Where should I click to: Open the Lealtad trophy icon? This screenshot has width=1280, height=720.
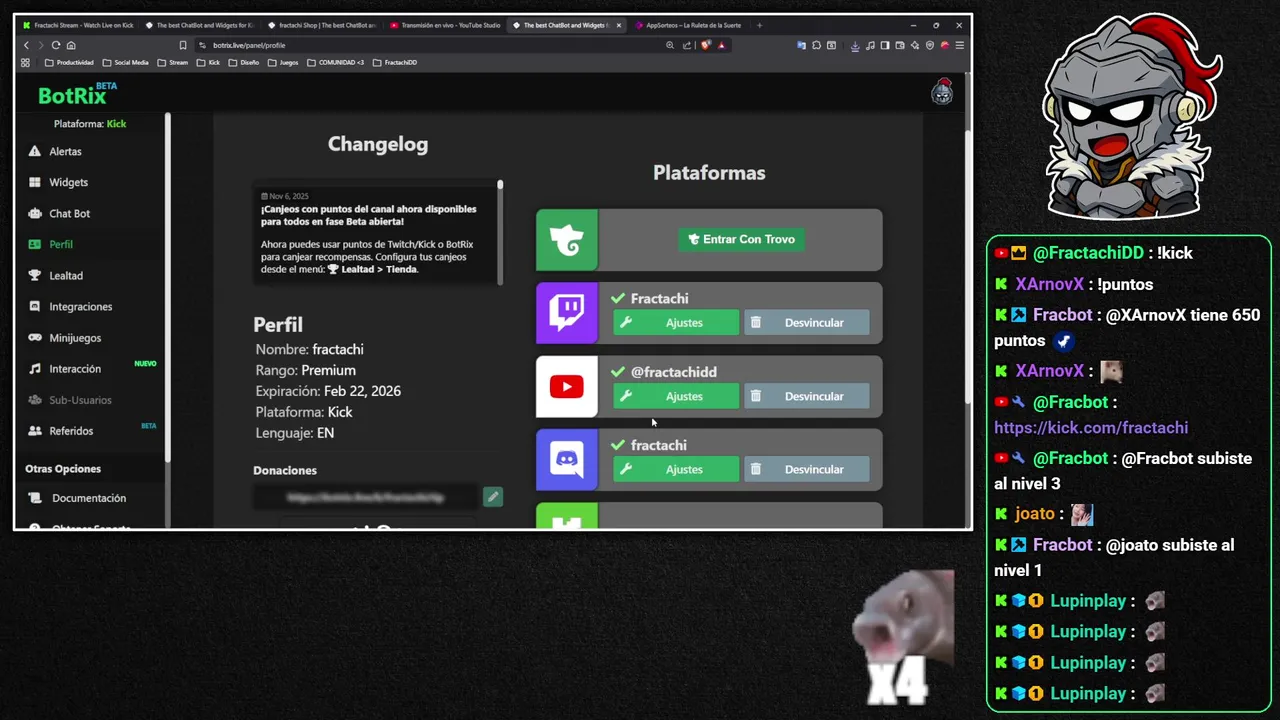coord(35,275)
